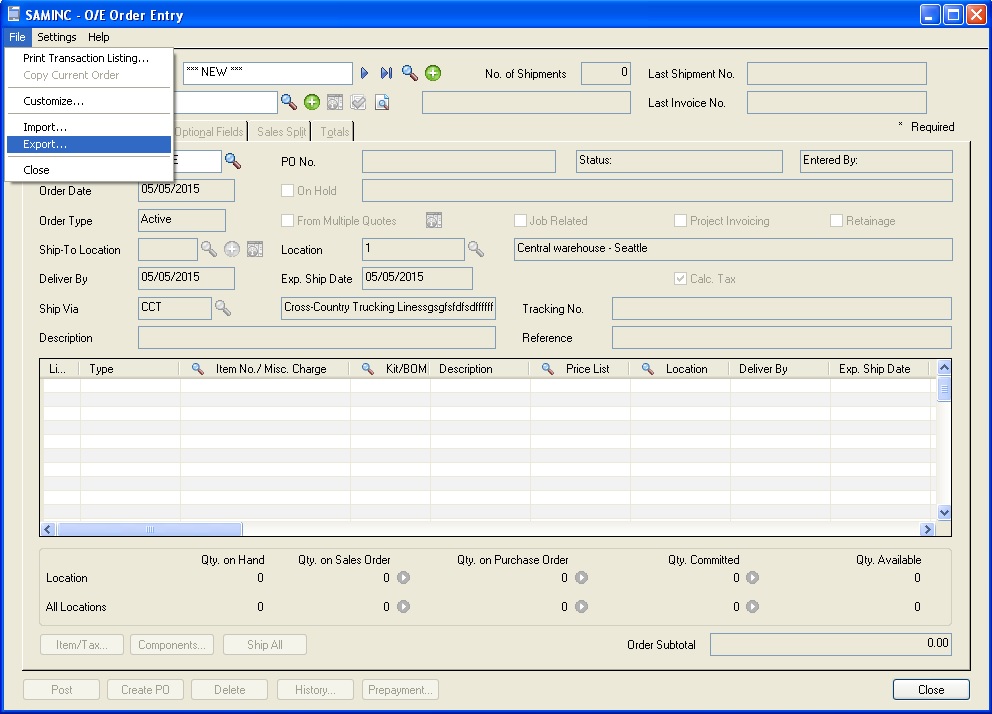Go to the next order arrow
992x714 pixels.
click(x=365, y=73)
